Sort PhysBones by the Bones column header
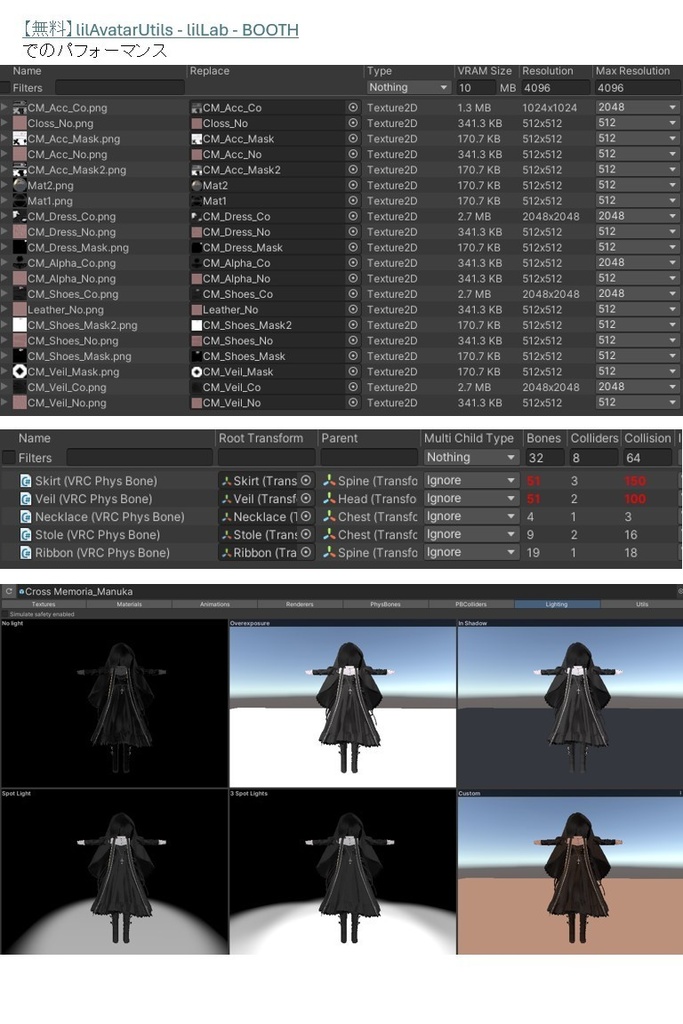The width and height of the screenshot is (683, 1024). coord(543,438)
